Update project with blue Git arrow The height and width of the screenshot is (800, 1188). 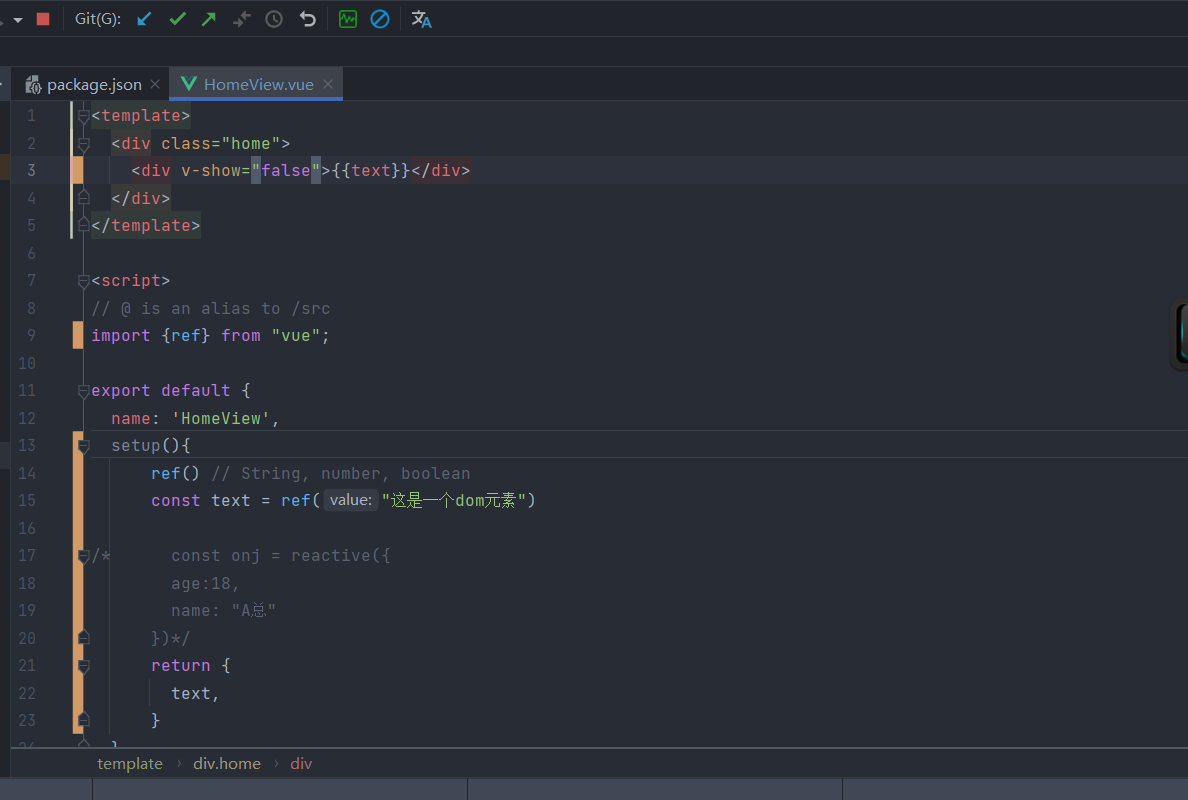point(144,19)
